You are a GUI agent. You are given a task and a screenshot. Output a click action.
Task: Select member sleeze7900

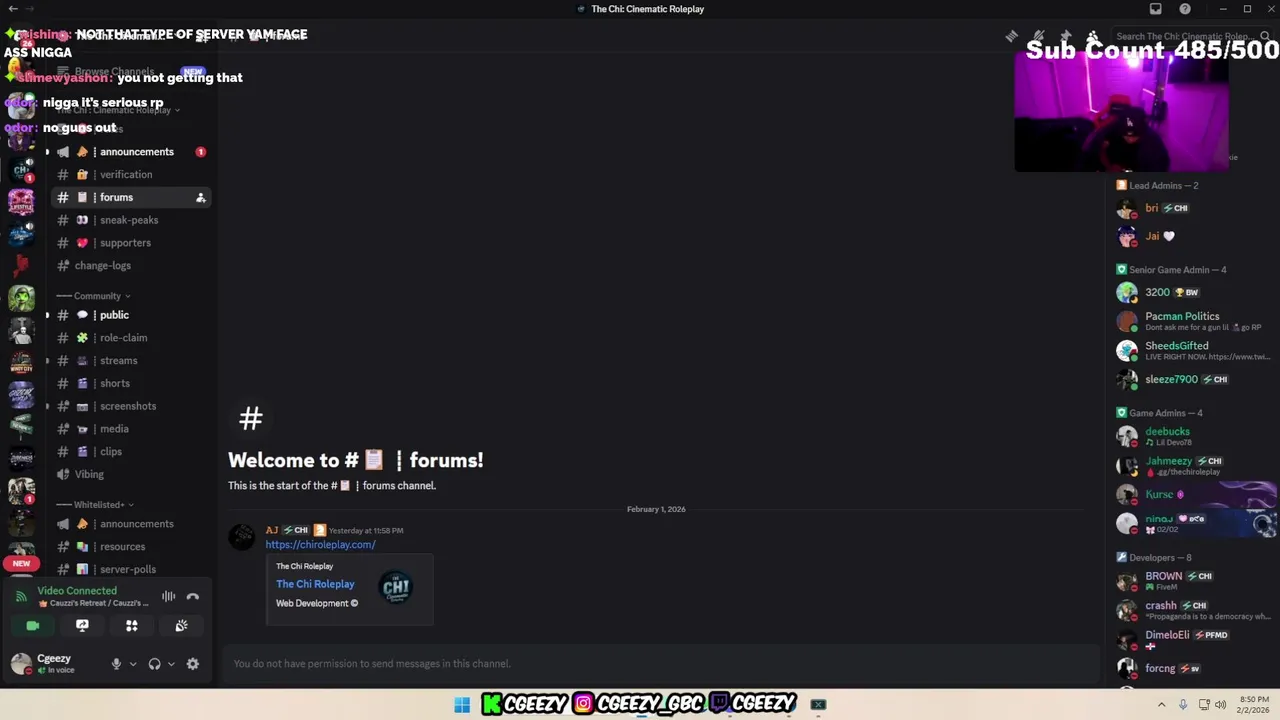[1195, 380]
